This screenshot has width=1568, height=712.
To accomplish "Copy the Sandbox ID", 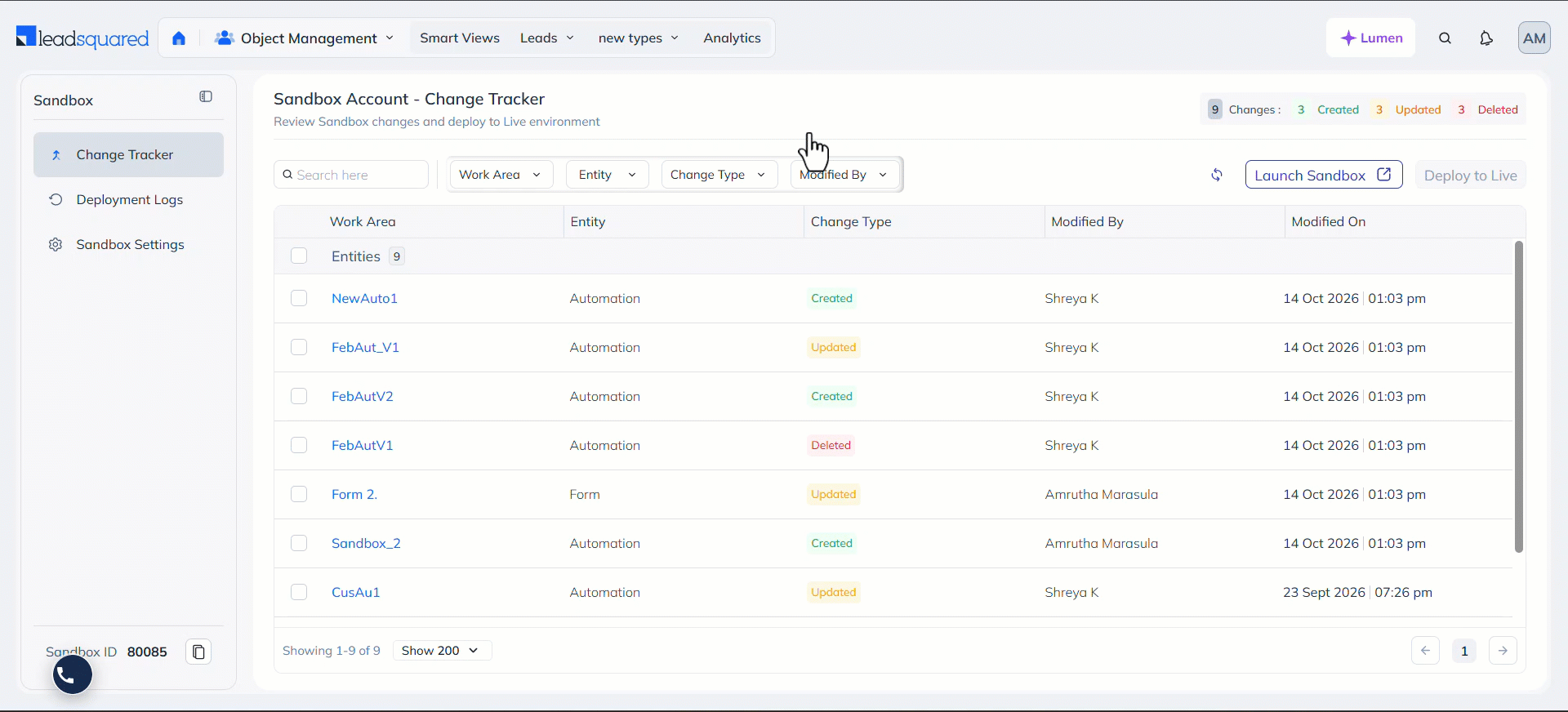I will pos(198,652).
